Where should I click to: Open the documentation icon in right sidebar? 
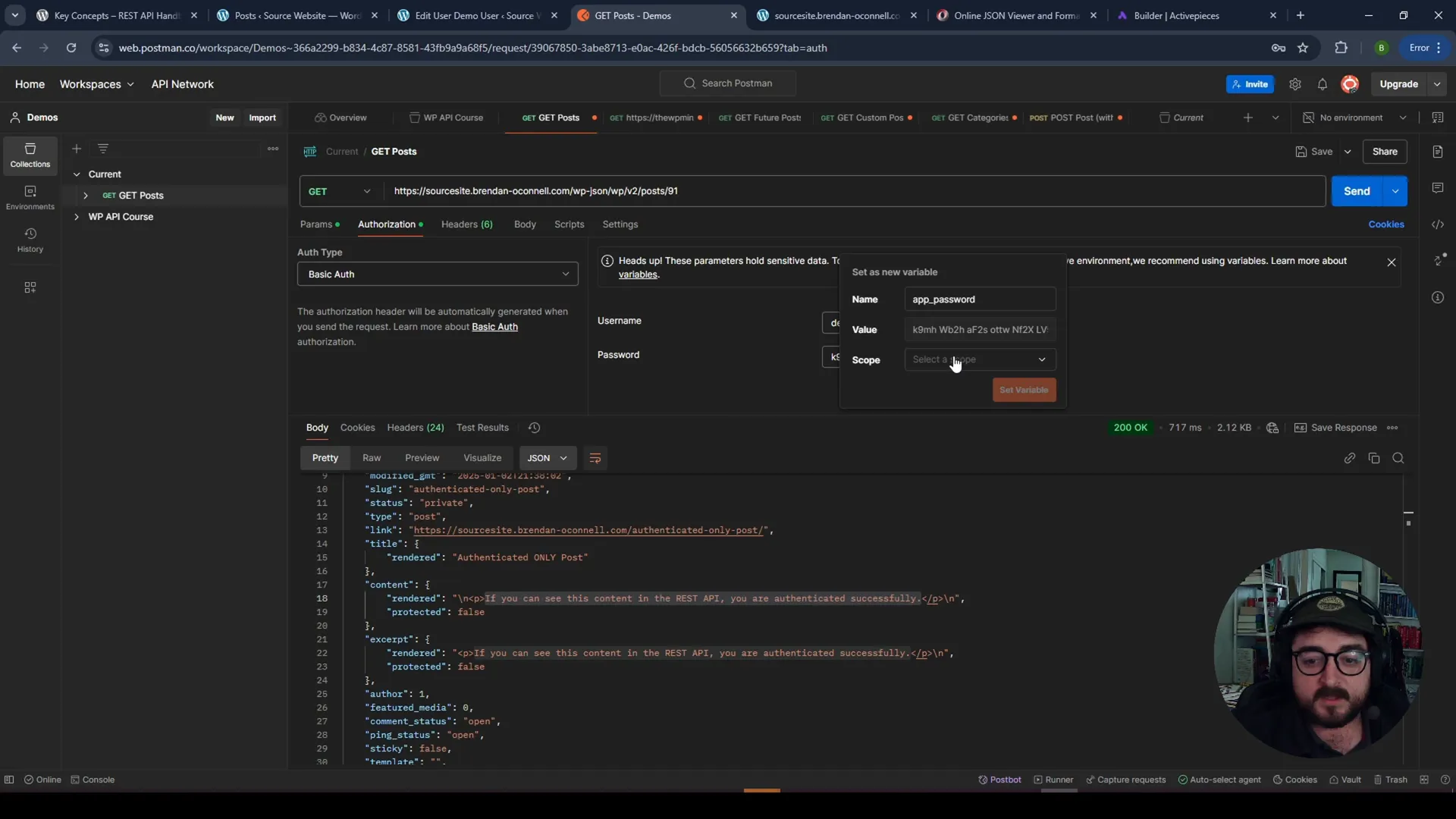1438,152
